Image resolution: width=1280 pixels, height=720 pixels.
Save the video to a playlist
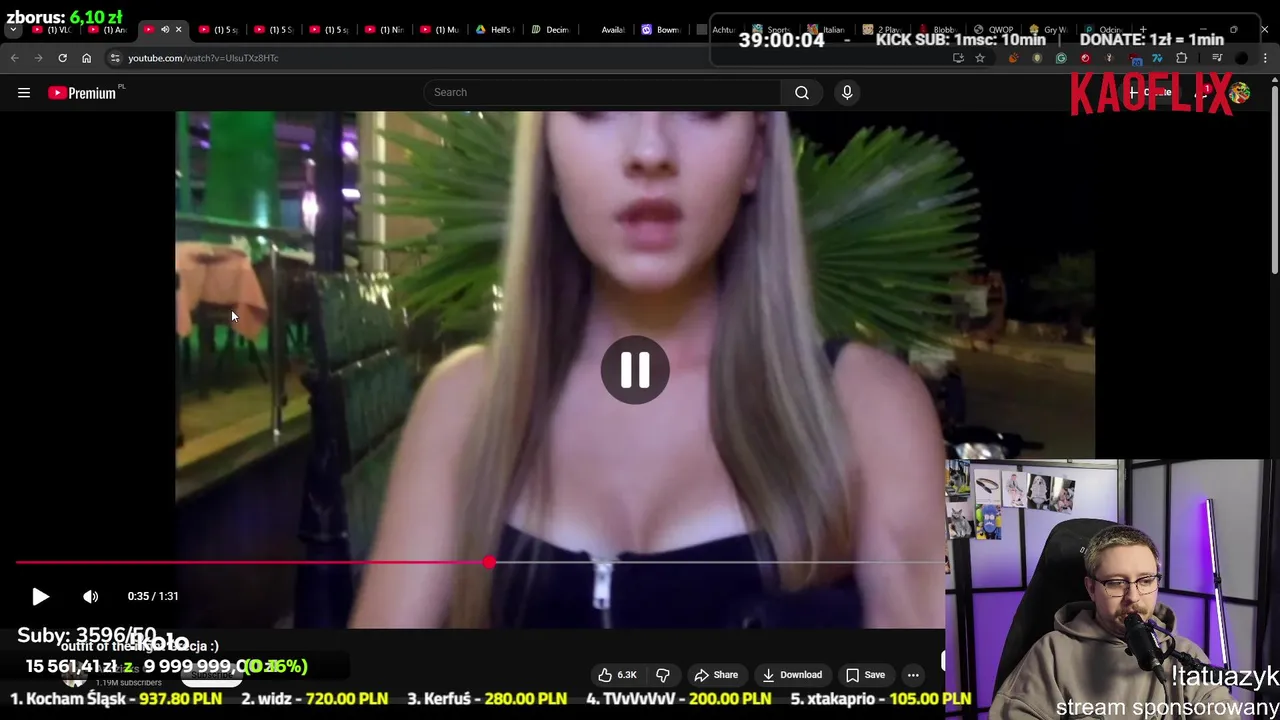[x=865, y=675]
